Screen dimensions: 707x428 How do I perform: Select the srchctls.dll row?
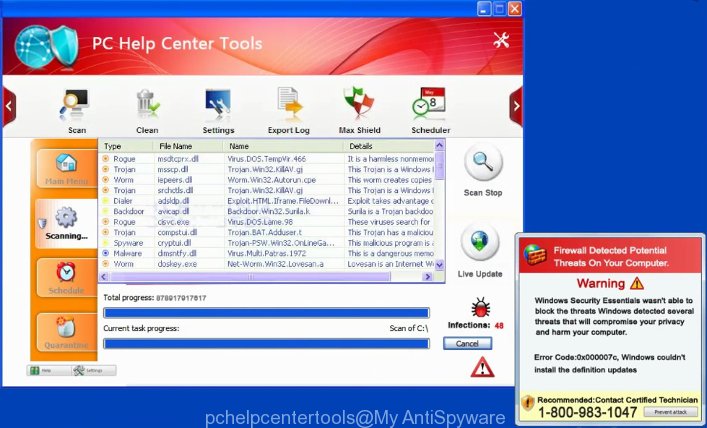266,190
